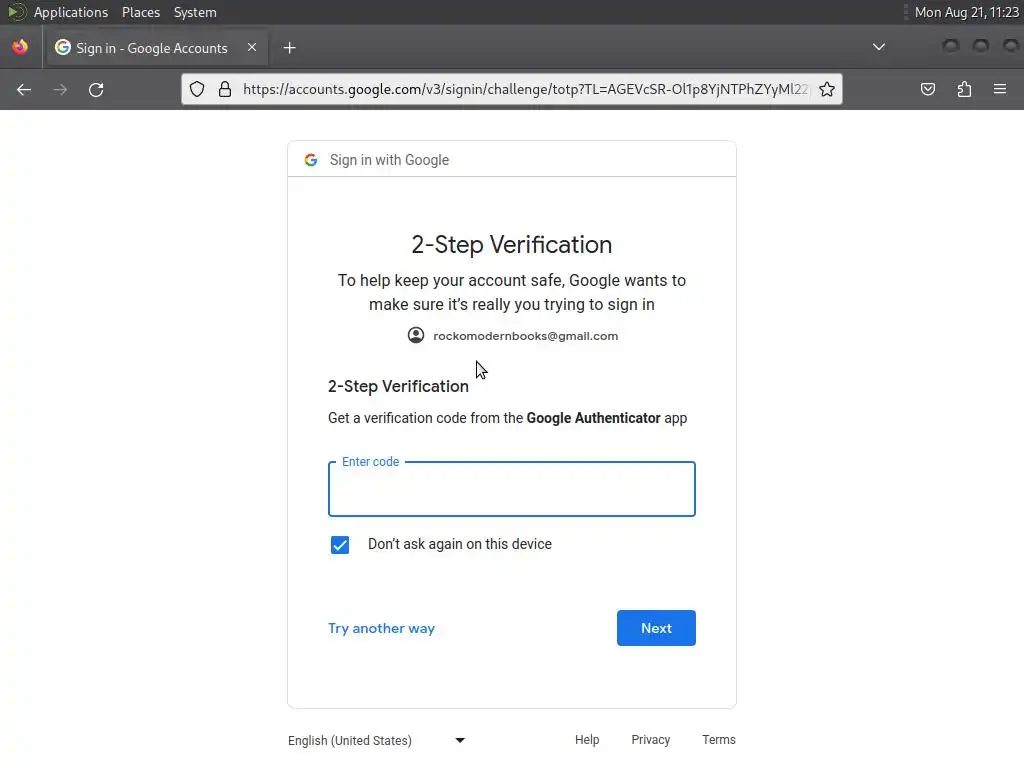Open the System menu
Screen dimensions: 1024x768
coord(195,12)
